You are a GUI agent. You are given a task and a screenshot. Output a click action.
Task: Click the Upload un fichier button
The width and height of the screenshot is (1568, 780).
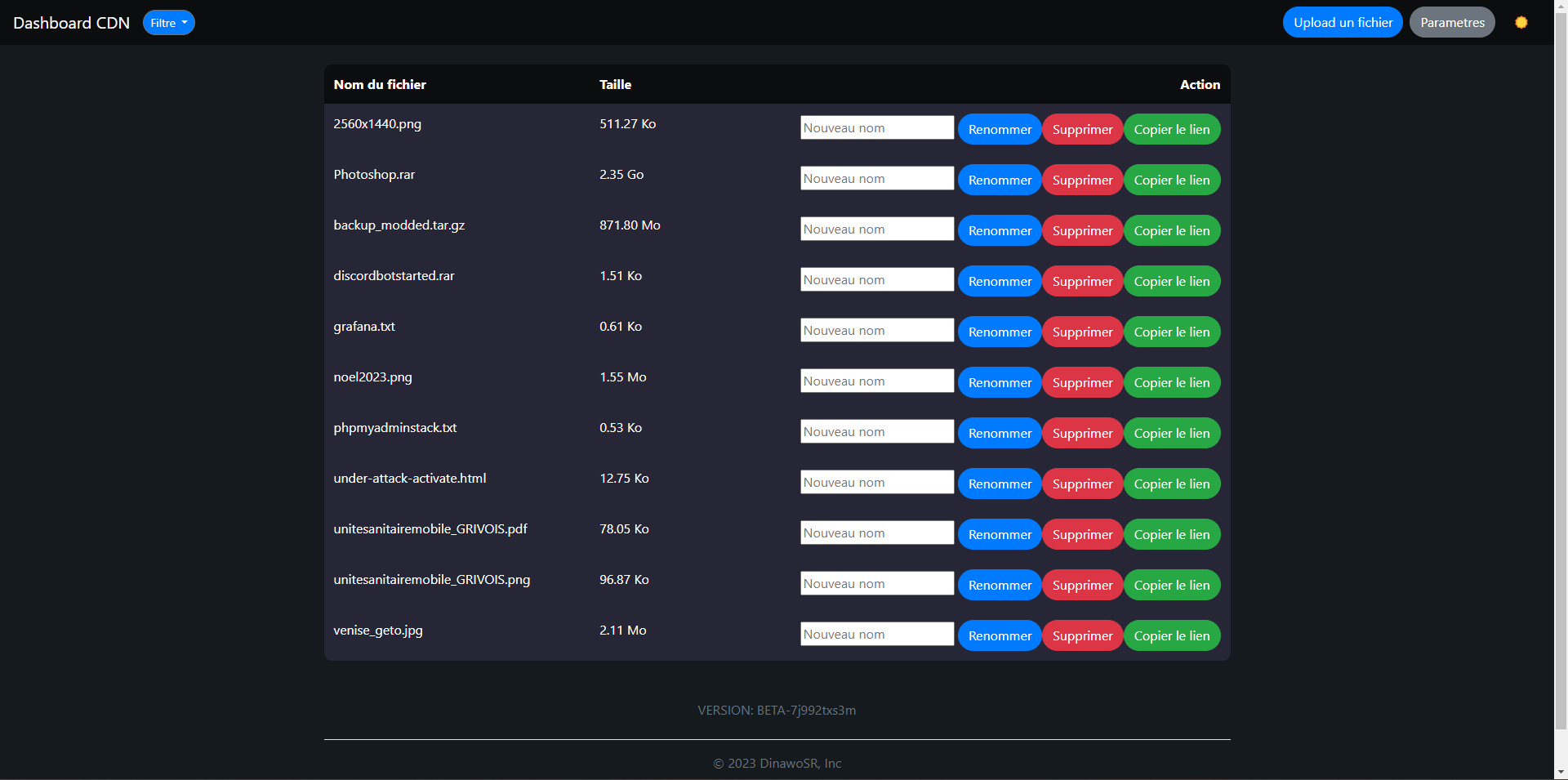(x=1342, y=23)
